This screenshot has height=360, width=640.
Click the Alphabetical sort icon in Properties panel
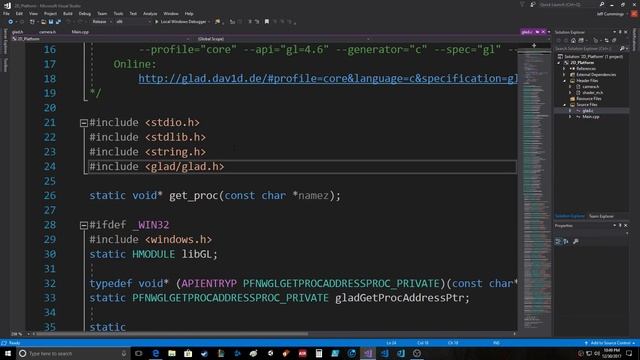tap(566, 242)
